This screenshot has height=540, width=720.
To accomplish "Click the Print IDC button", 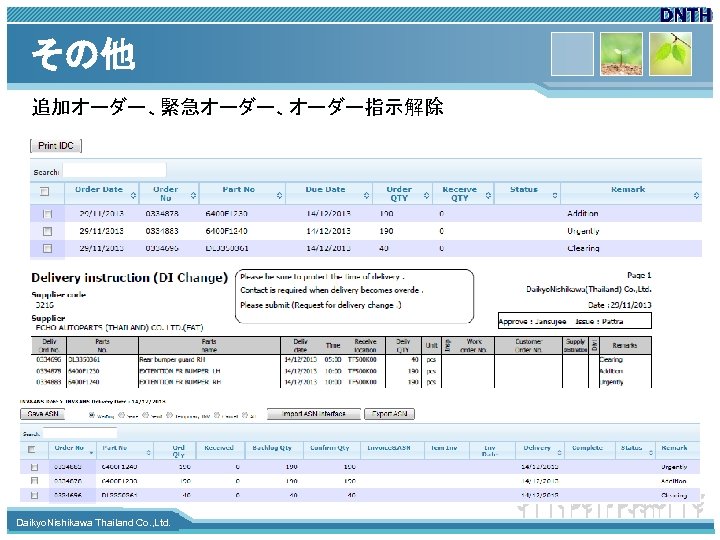I will (x=56, y=146).
